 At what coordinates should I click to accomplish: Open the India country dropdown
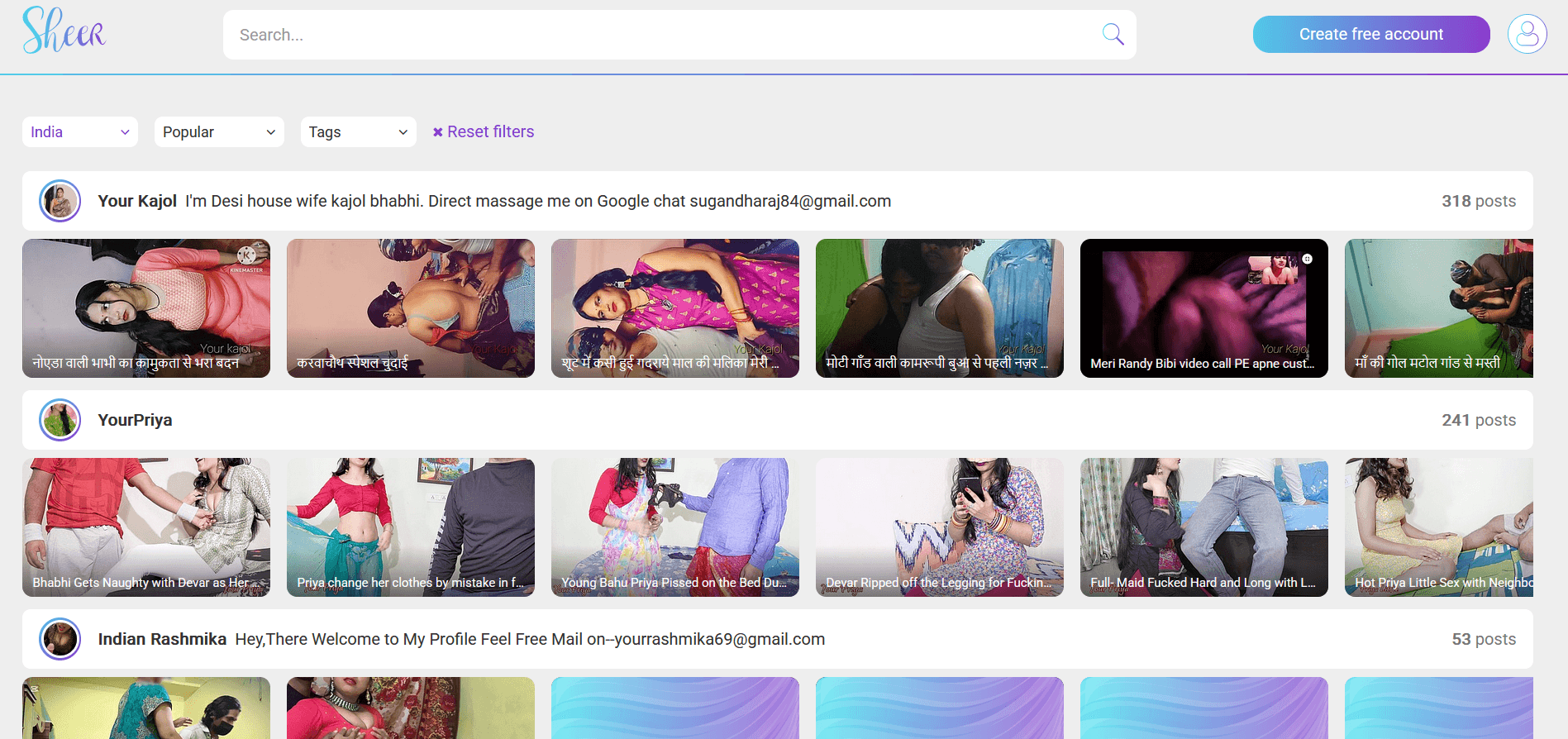click(x=80, y=132)
